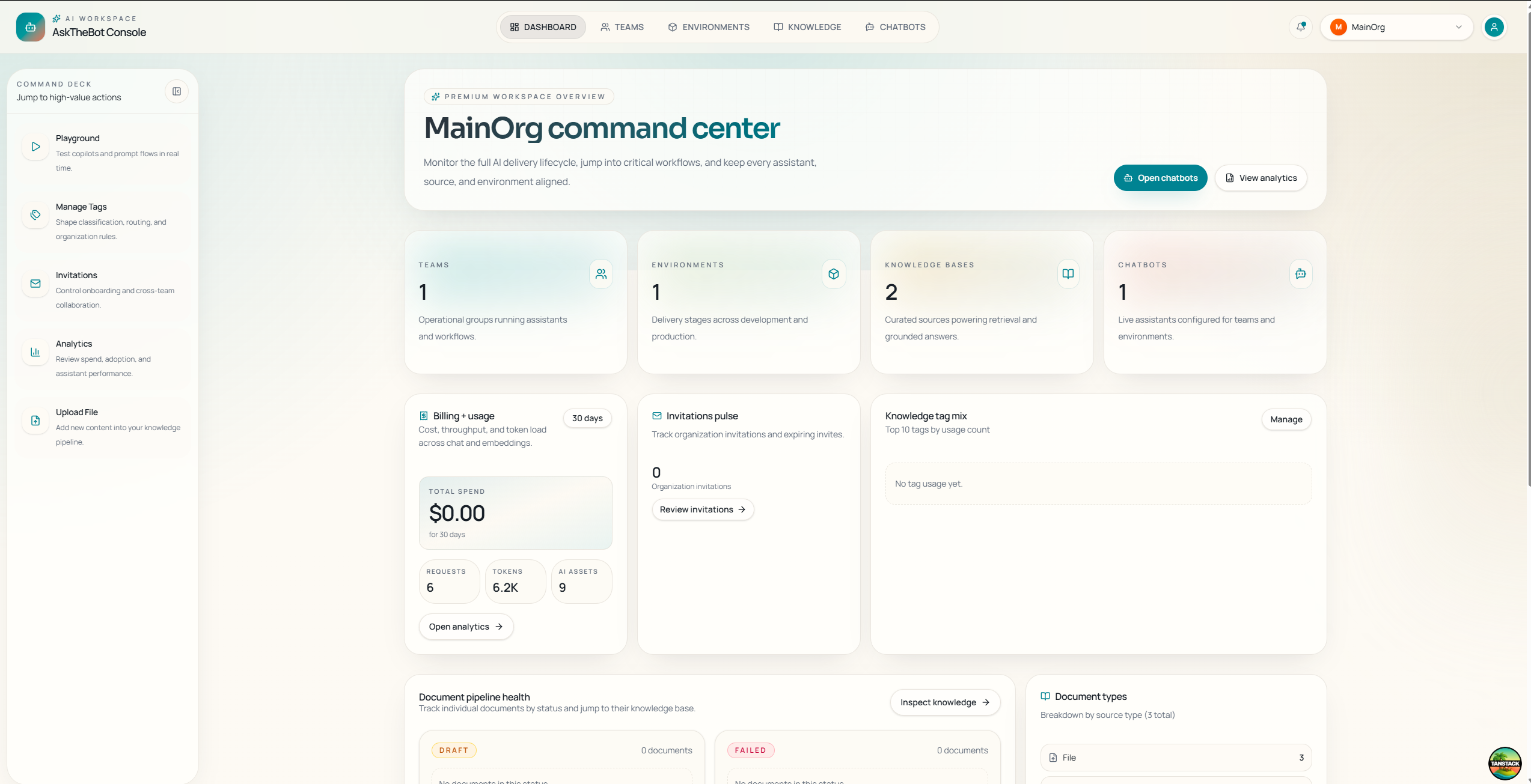Image resolution: width=1531 pixels, height=784 pixels.
Task: Click the Invitations envelope icon
Action: coord(35,284)
